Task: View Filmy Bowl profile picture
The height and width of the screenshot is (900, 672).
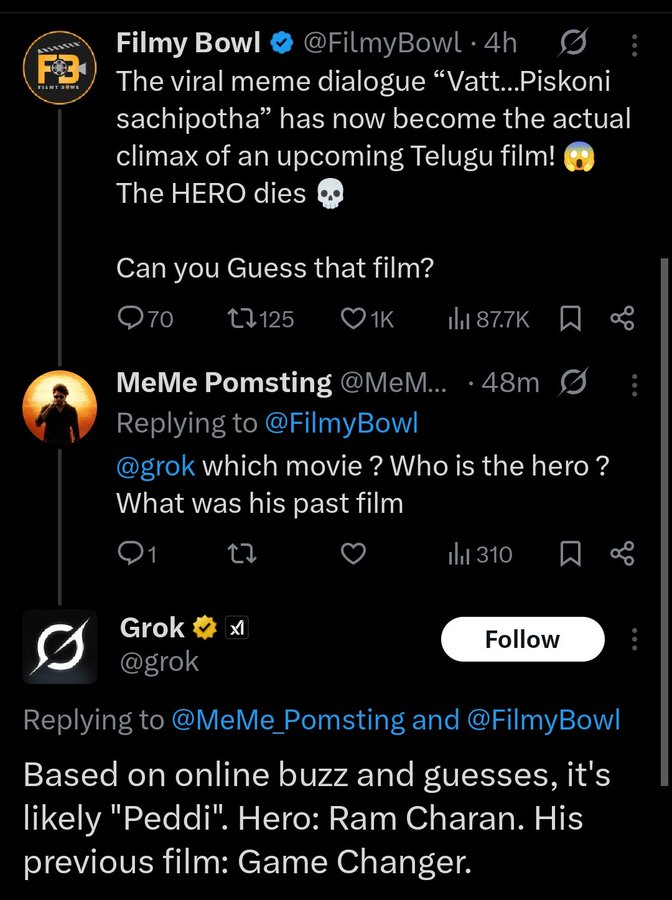Action: [x=59, y=69]
